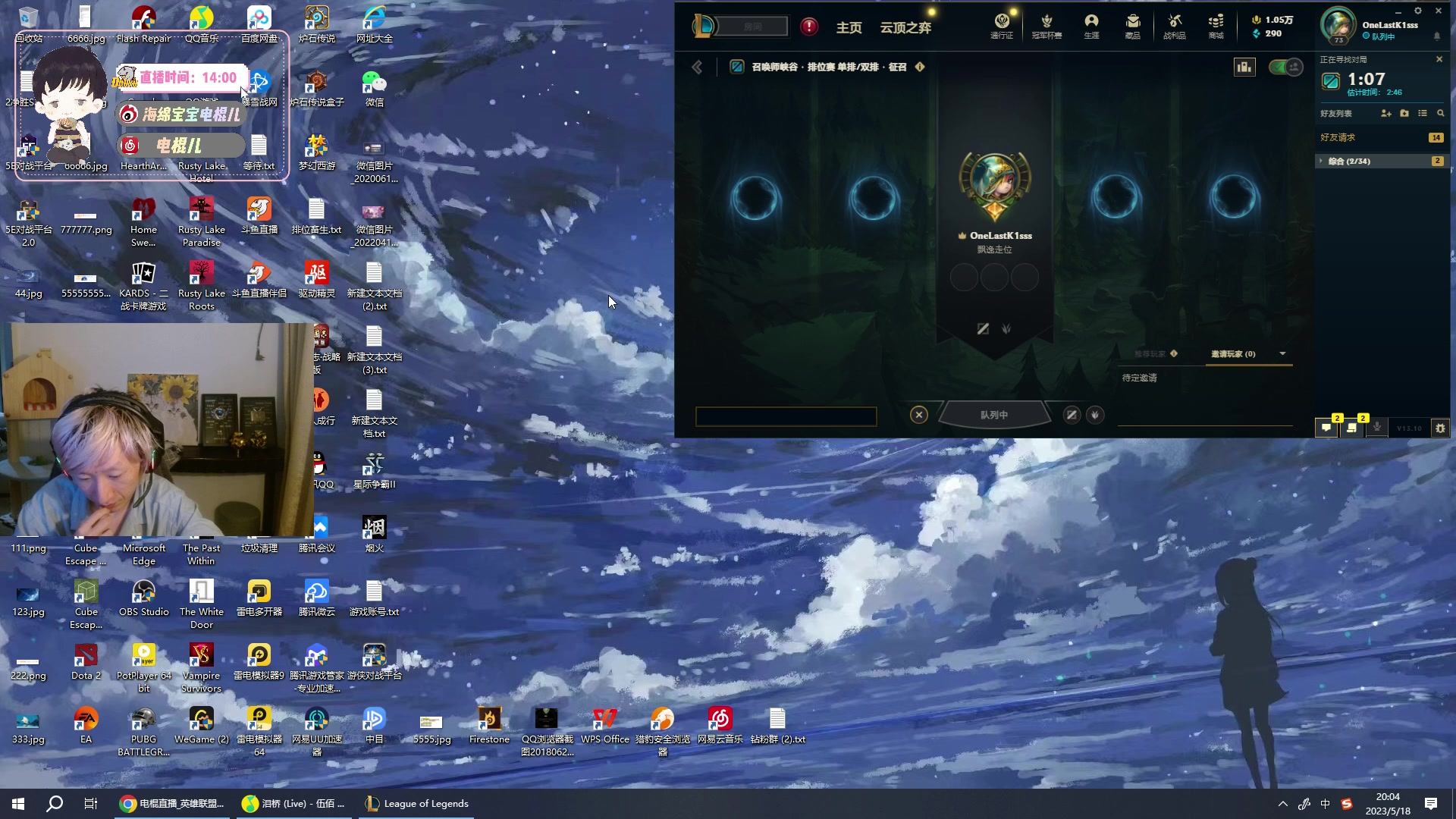Click the 主页 home tab
Image resolution: width=1456 pixels, height=819 pixels.
(x=849, y=27)
